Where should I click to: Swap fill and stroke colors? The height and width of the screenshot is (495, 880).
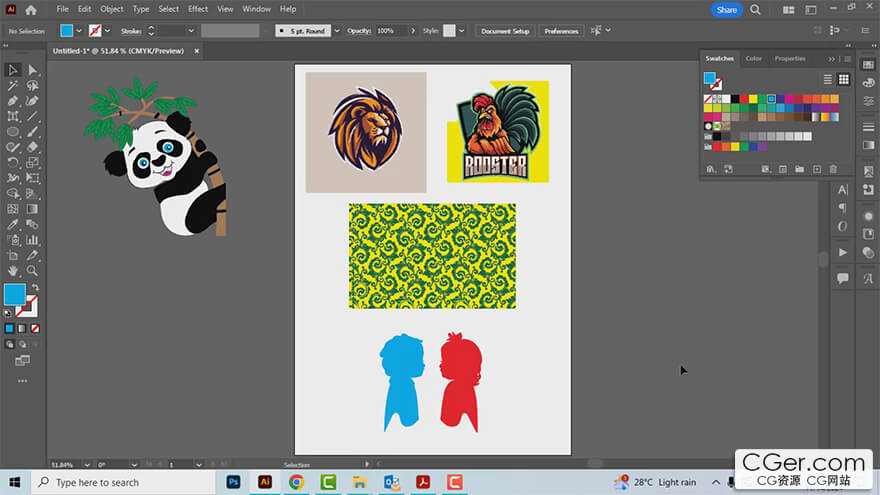tap(35, 288)
